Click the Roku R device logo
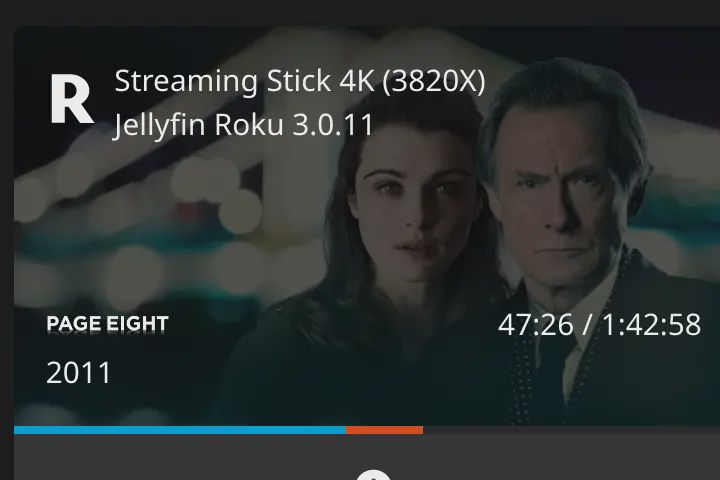 pyautogui.click(x=72, y=100)
